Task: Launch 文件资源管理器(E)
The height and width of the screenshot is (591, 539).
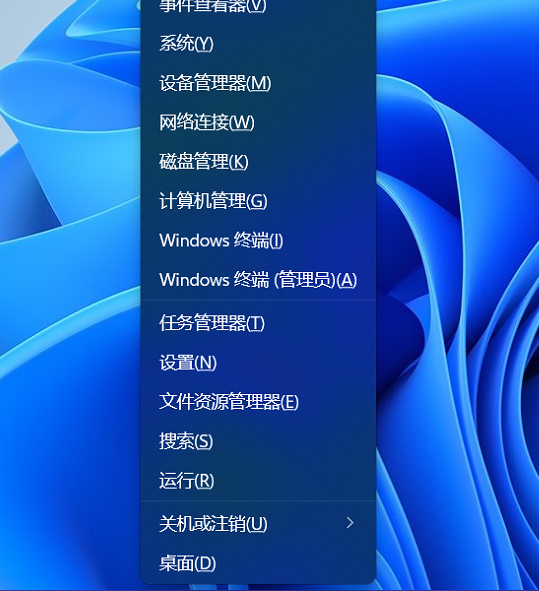Action: 258,402
